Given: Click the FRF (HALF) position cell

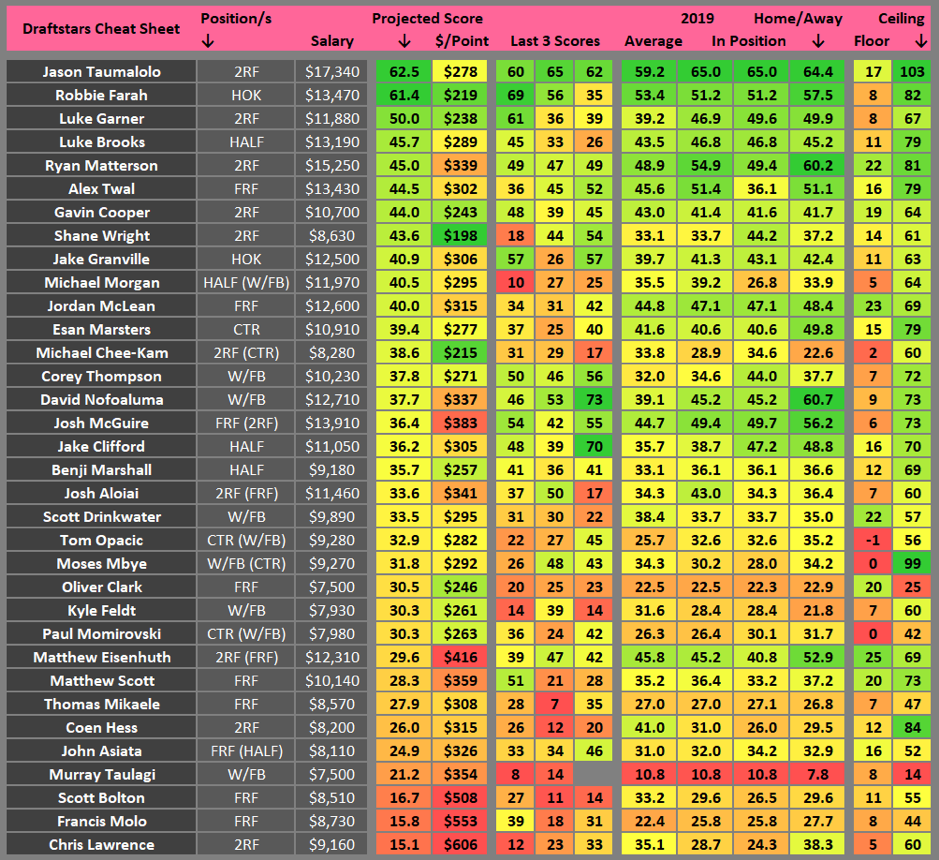Looking at the screenshot, I should pyautogui.click(x=246, y=751).
